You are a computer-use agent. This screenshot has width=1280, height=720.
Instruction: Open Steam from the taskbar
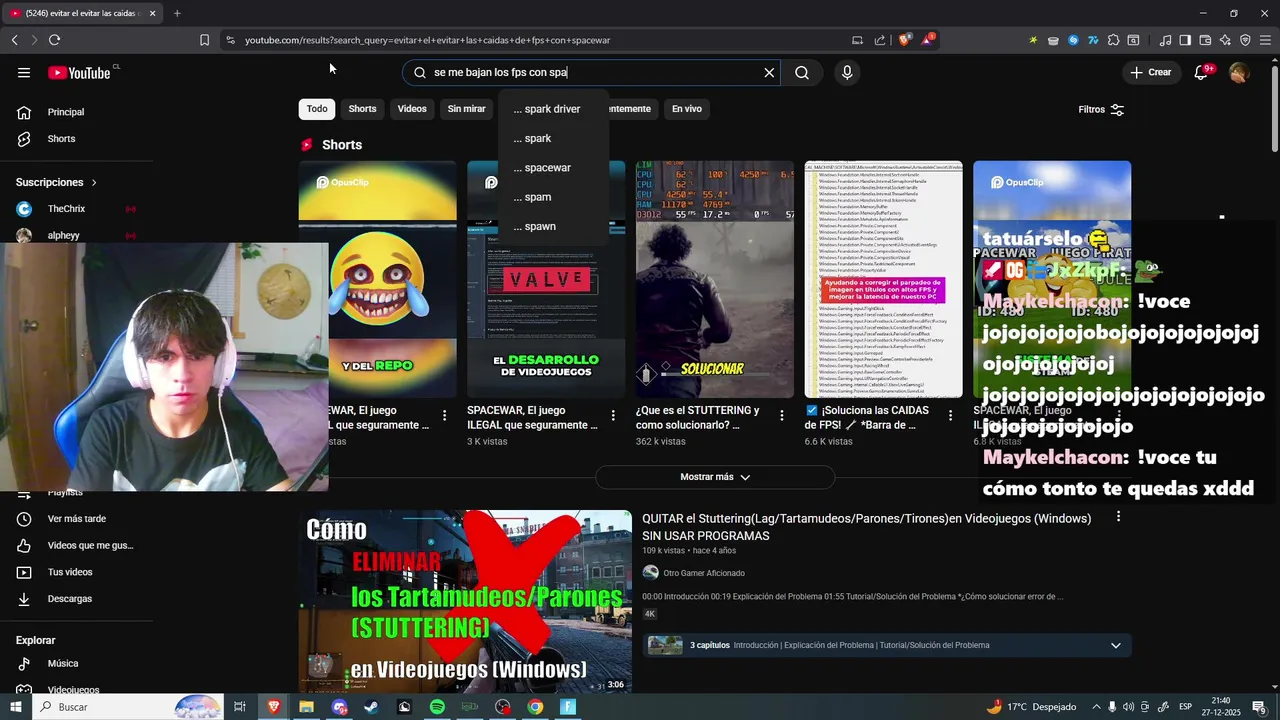coord(371,707)
